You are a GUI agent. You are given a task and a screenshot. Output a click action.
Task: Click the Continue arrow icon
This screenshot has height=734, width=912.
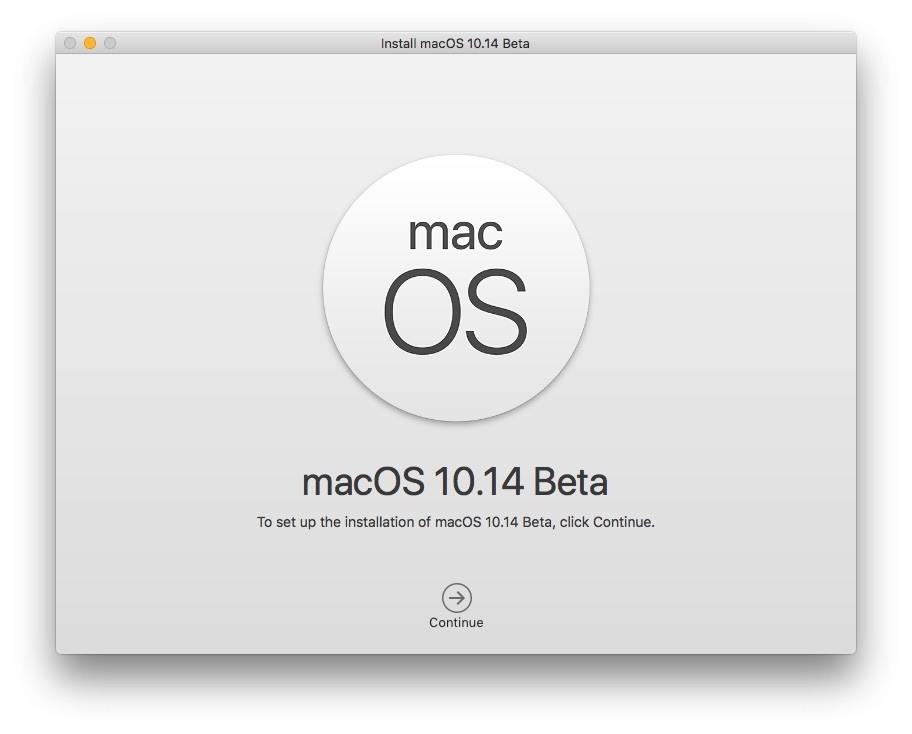coord(457,597)
